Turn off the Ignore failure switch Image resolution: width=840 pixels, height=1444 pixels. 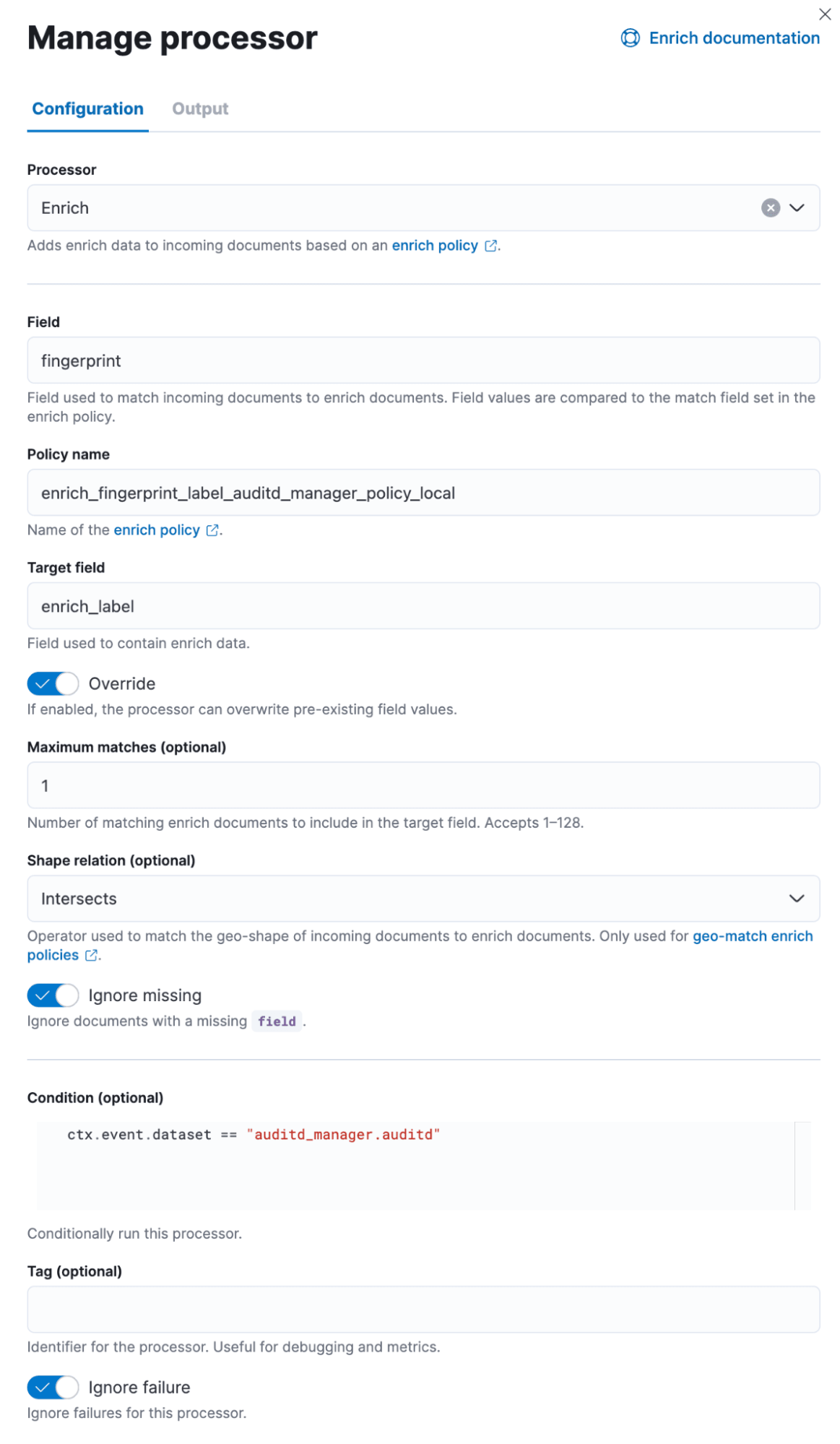coord(53,1387)
